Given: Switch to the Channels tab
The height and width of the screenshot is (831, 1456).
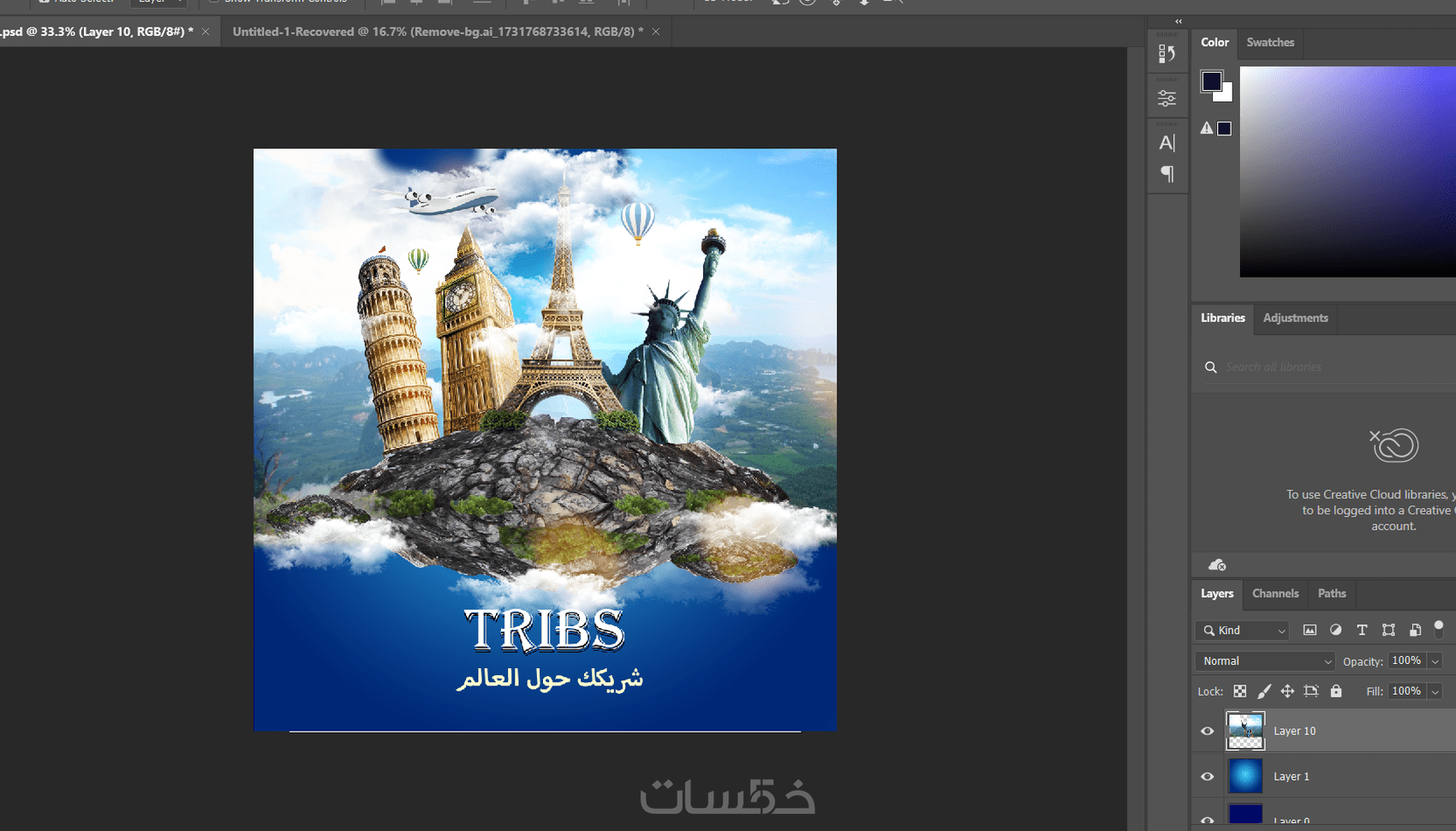Looking at the screenshot, I should 1275,594.
